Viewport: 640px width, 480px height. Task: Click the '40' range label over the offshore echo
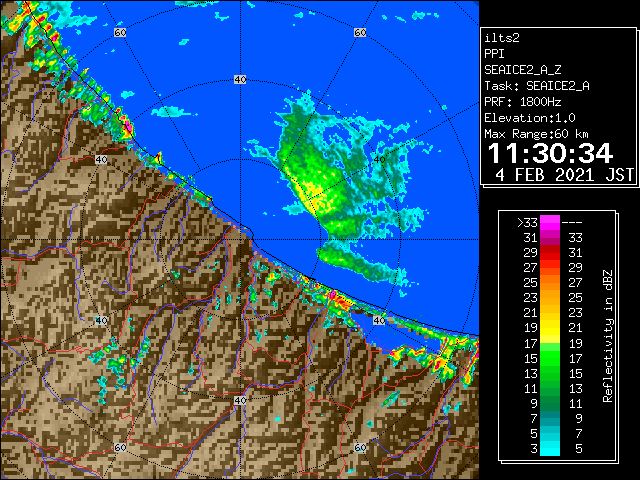pyautogui.click(x=379, y=160)
